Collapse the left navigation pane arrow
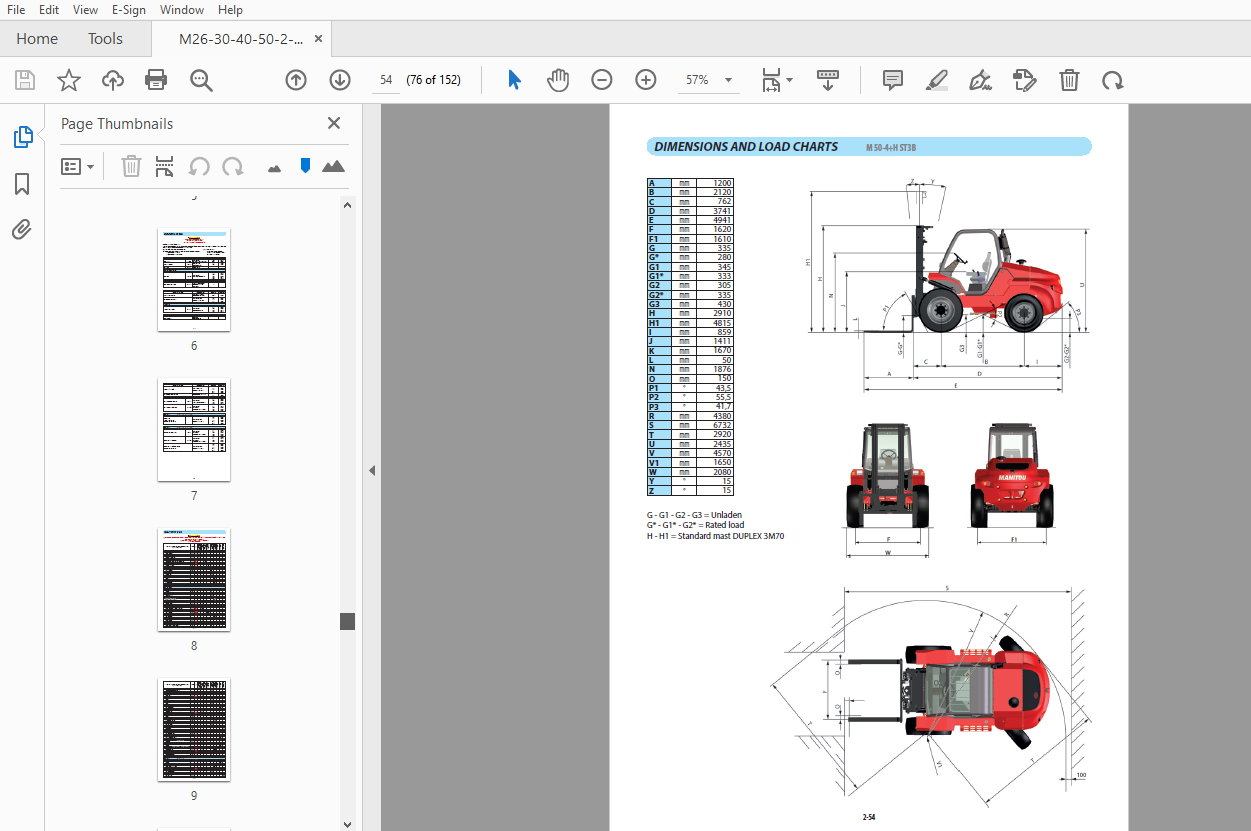This screenshot has width=1251, height=831. (x=372, y=470)
